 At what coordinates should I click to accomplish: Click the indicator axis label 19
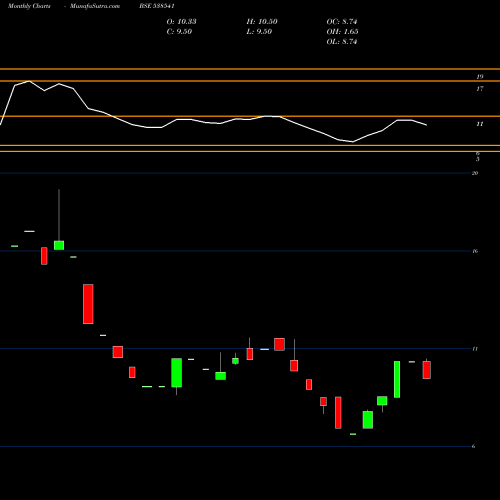click(x=479, y=77)
